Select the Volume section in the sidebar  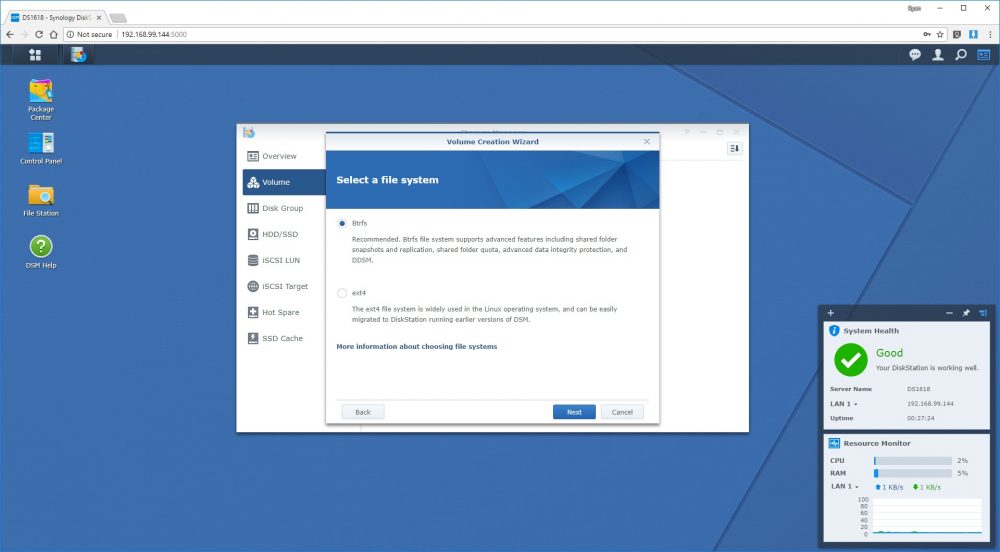tap(284, 182)
